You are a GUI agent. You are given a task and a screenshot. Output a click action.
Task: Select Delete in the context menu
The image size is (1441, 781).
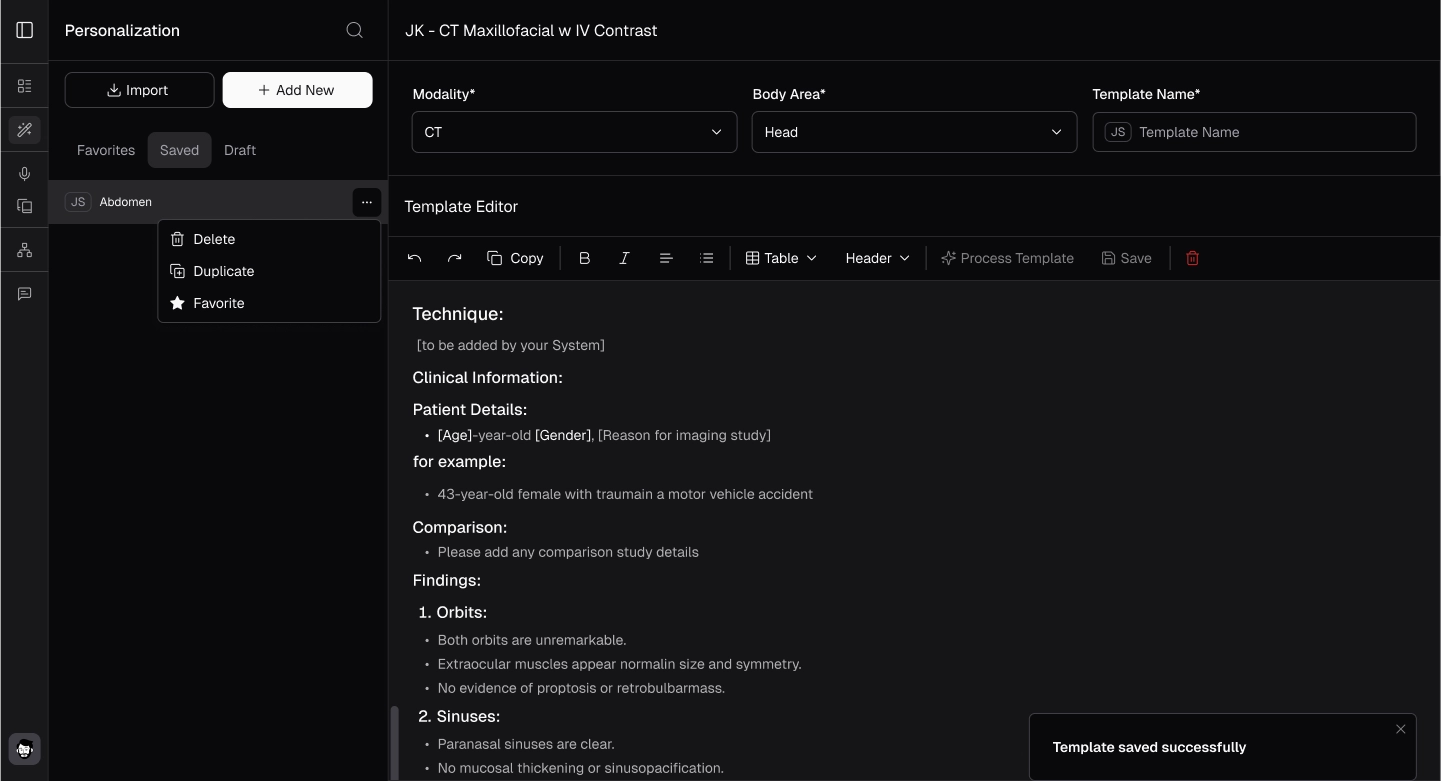pyautogui.click(x=269, y=239)
